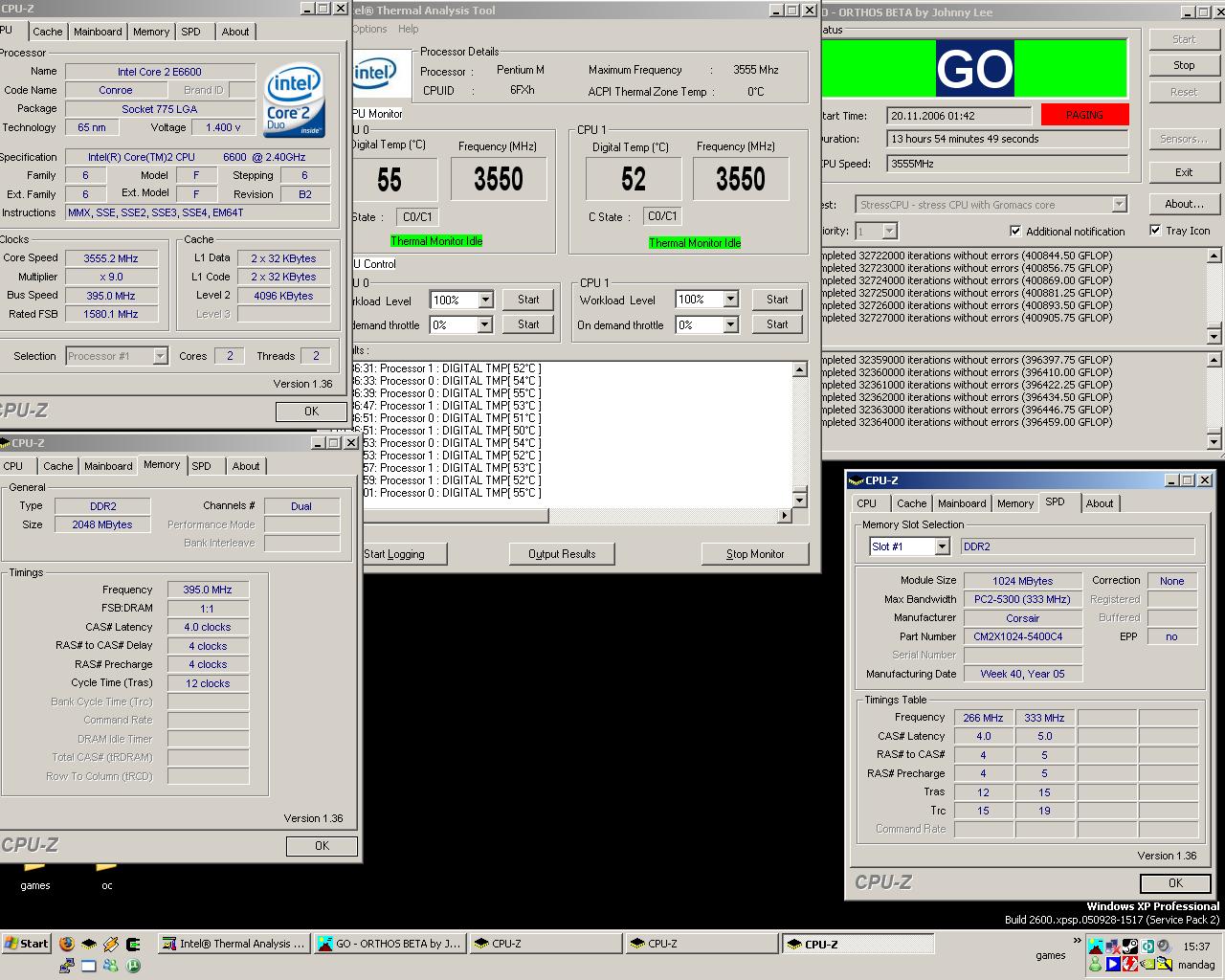Open CPU 0 Workload Level dropdown
1225x980 pixels.
[485, 300]
